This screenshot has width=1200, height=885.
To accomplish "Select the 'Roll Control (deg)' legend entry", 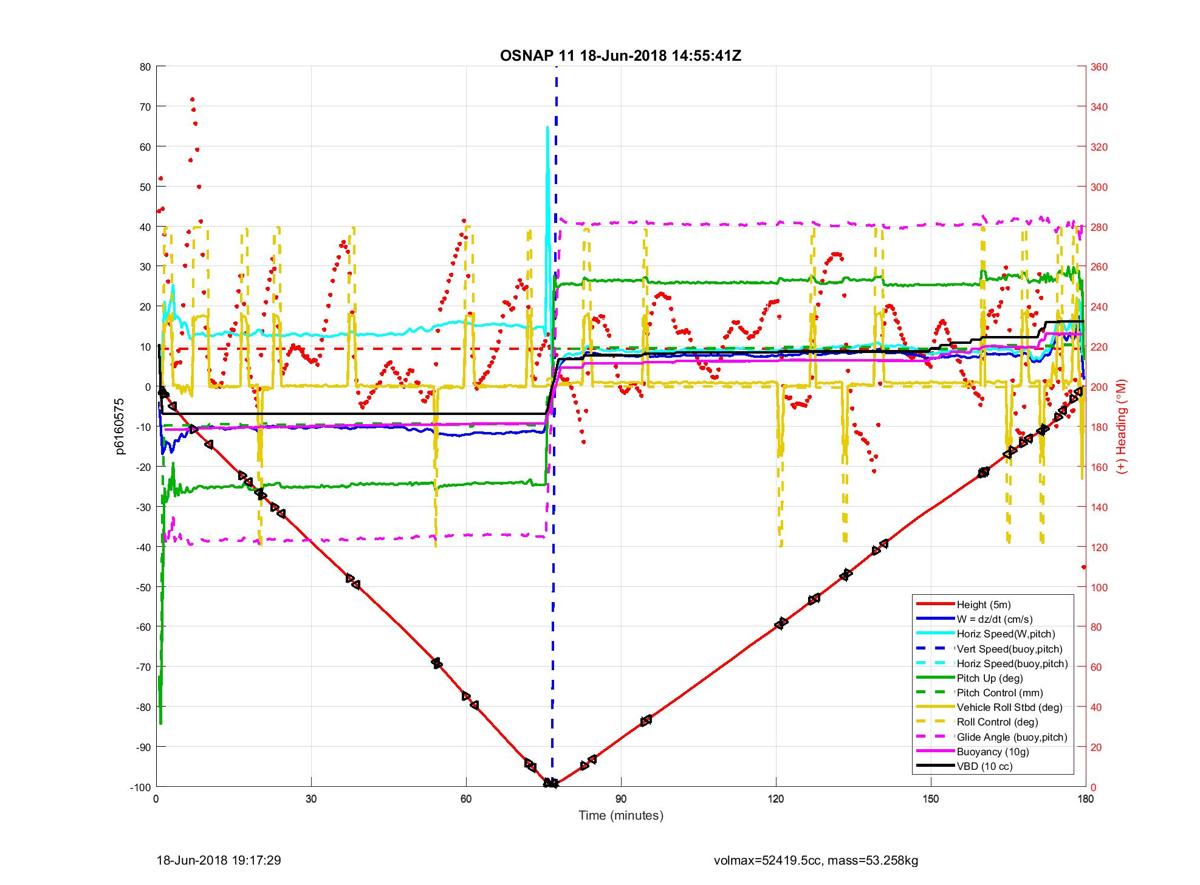I will click(x=993, y=722).
